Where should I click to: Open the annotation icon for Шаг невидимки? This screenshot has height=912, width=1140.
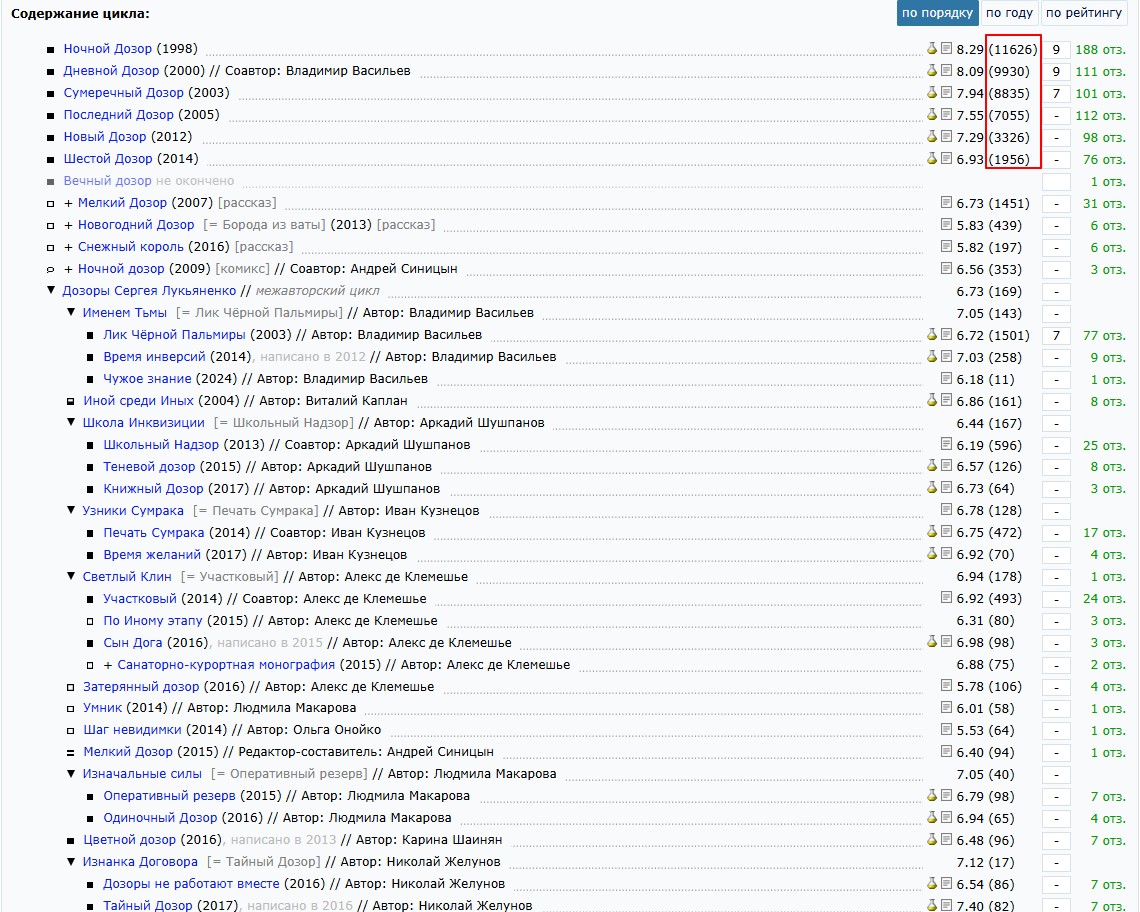pos(946,729)
